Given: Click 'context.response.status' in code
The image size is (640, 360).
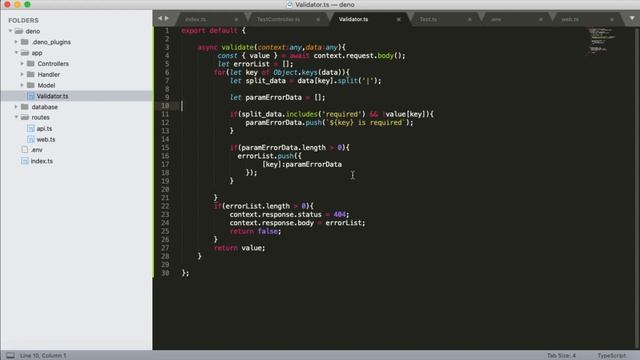Looking at the screenshot, I should click(276, 214).
